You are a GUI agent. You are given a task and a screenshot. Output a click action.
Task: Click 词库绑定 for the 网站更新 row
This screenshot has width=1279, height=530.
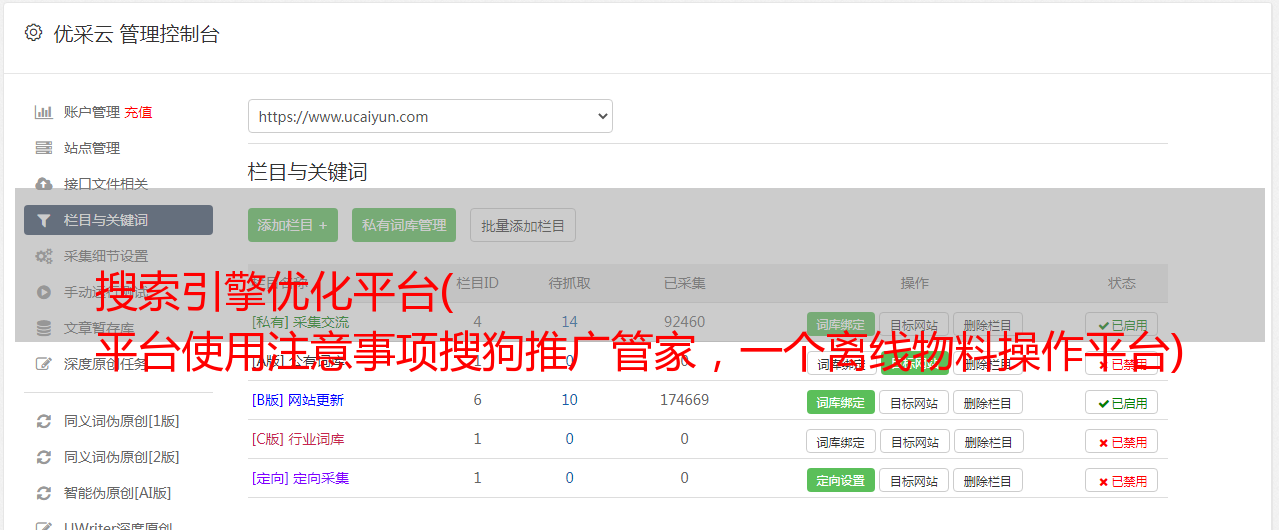tap(841, 403)
